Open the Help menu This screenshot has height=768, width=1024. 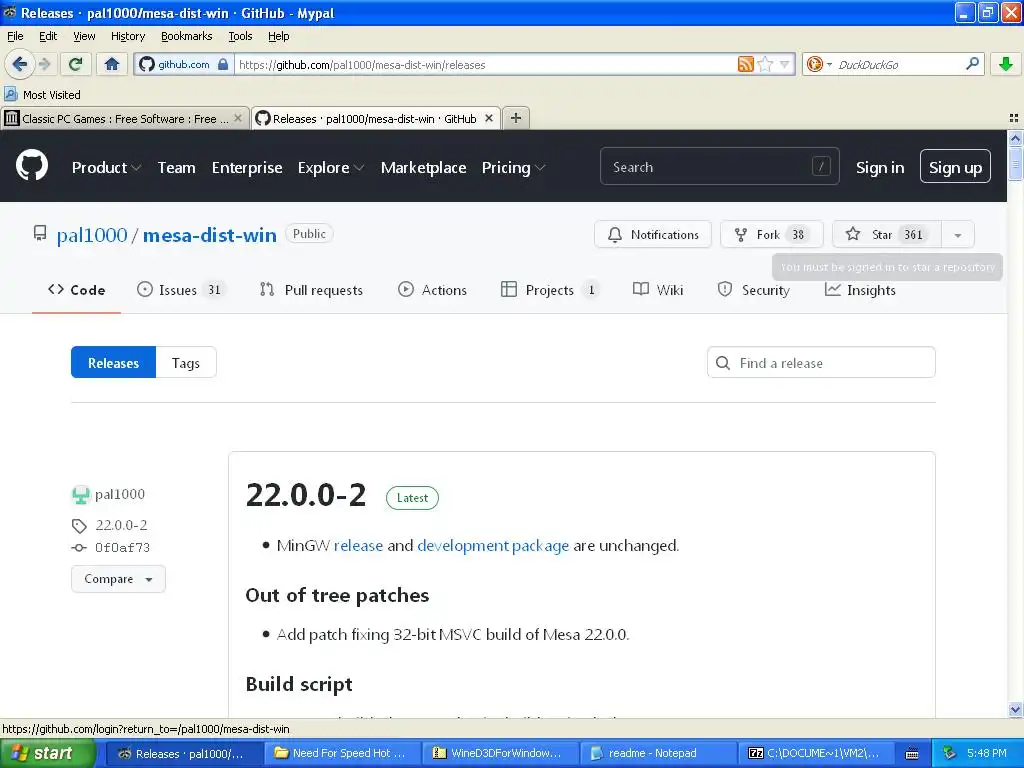click(278, 36)
